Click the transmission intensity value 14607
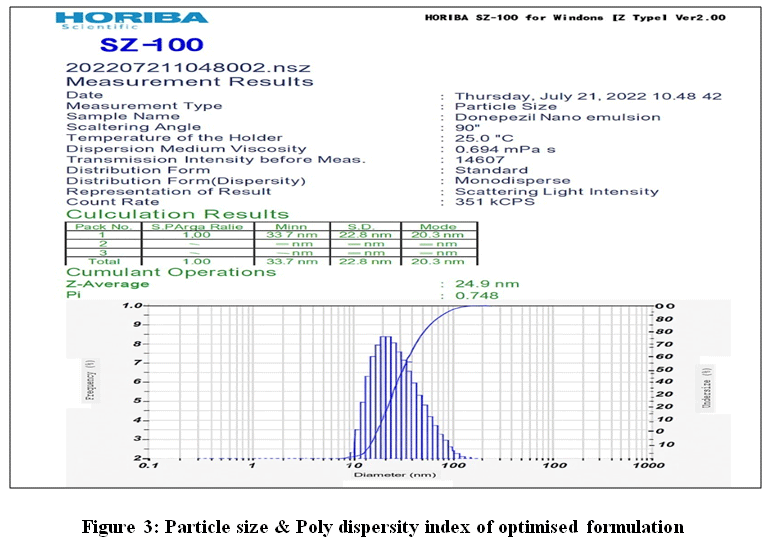 tap(476, 159)
